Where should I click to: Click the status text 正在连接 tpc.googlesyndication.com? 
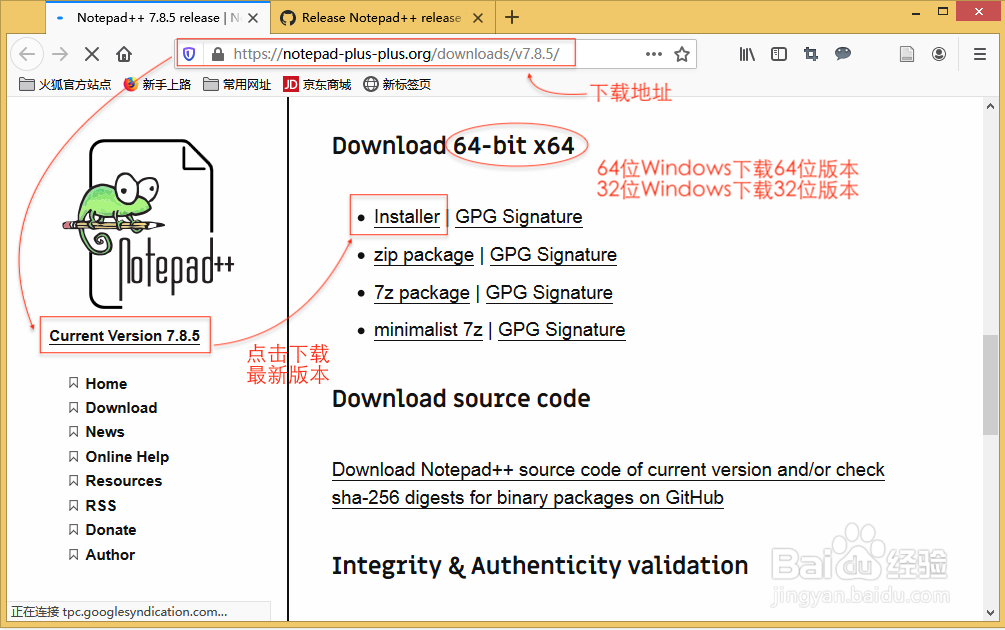[119, 612]
